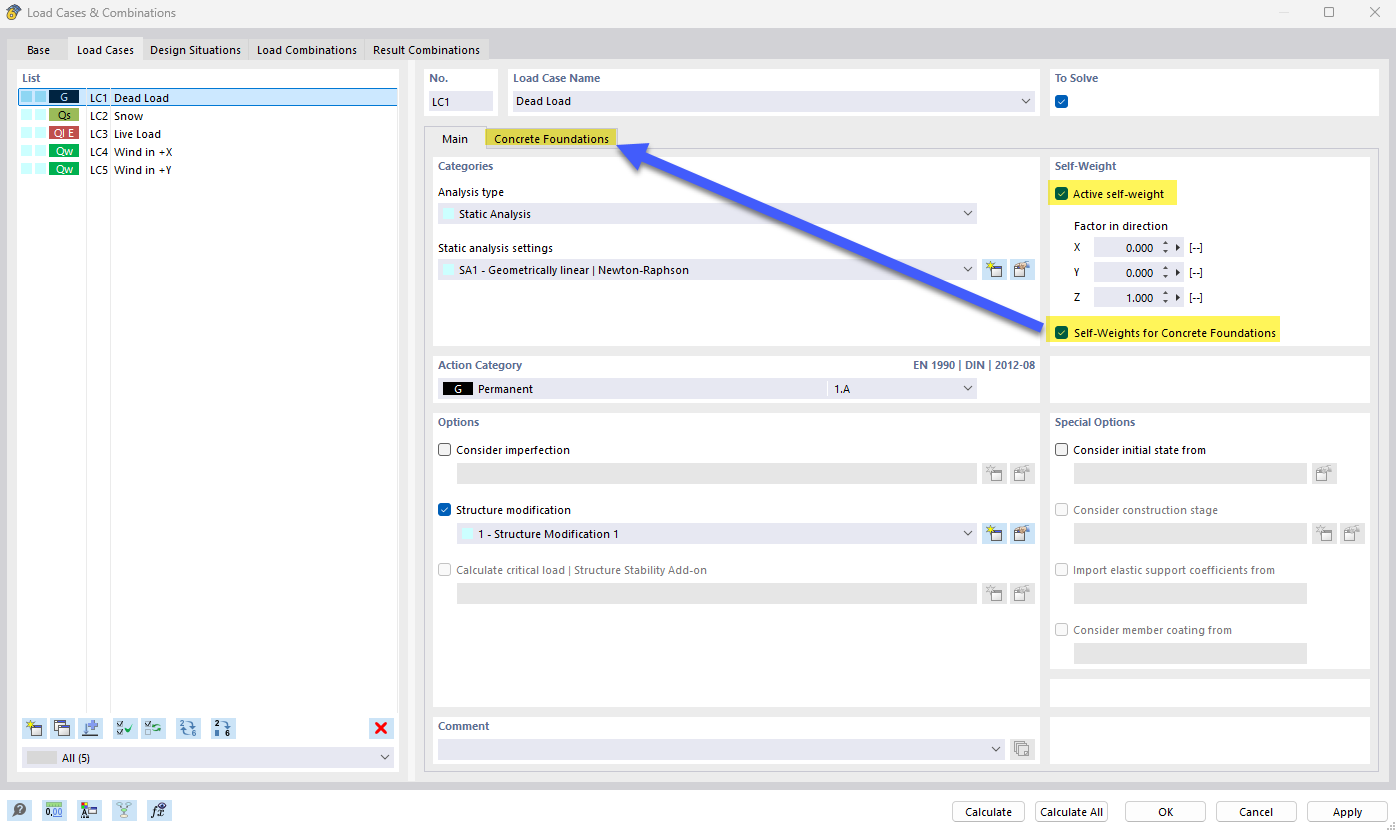Select LC3 Live Load in the list
1396x830 pixels.
coord(207,134)
